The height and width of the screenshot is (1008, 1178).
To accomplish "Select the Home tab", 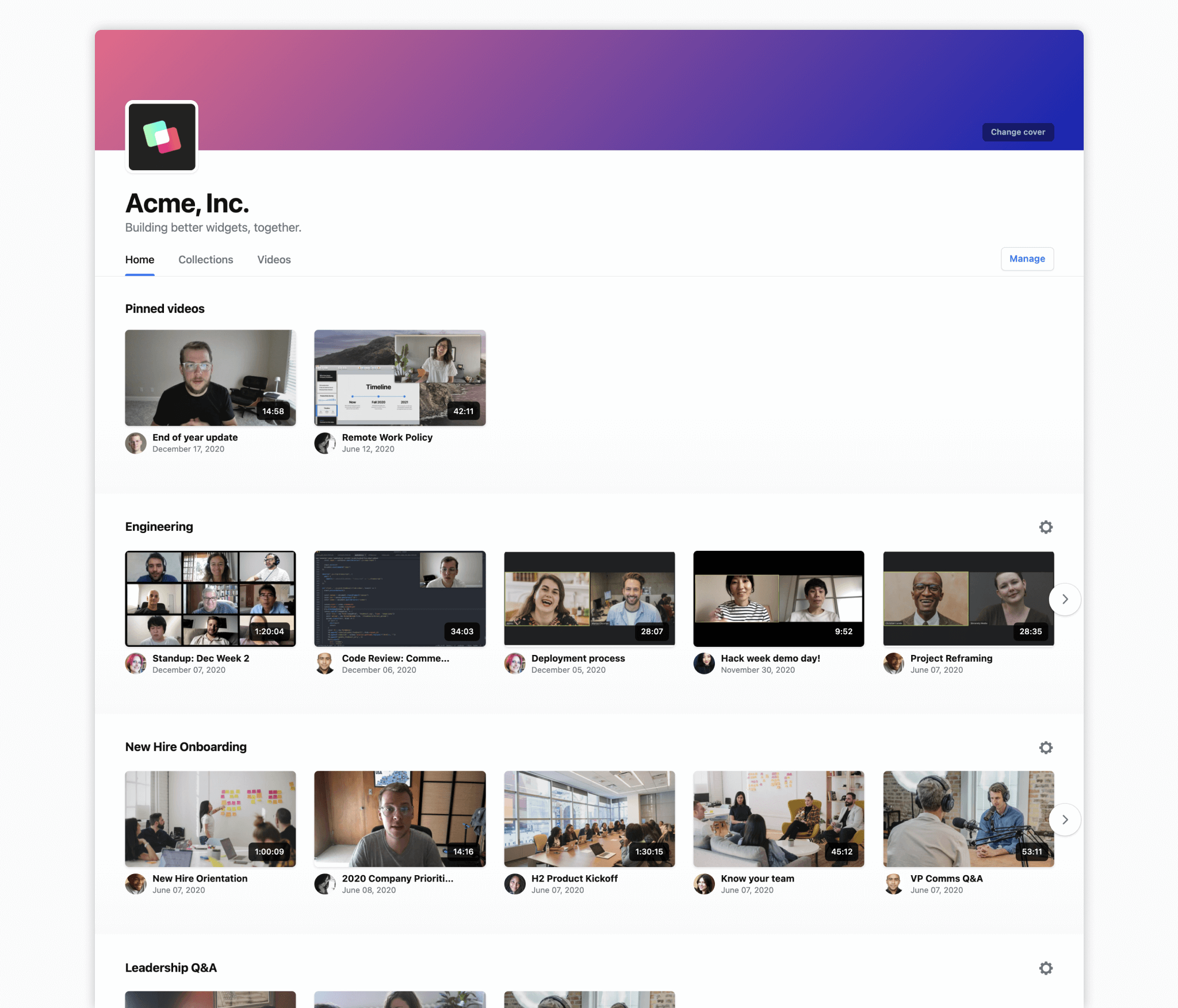I will tap(140, 259).
